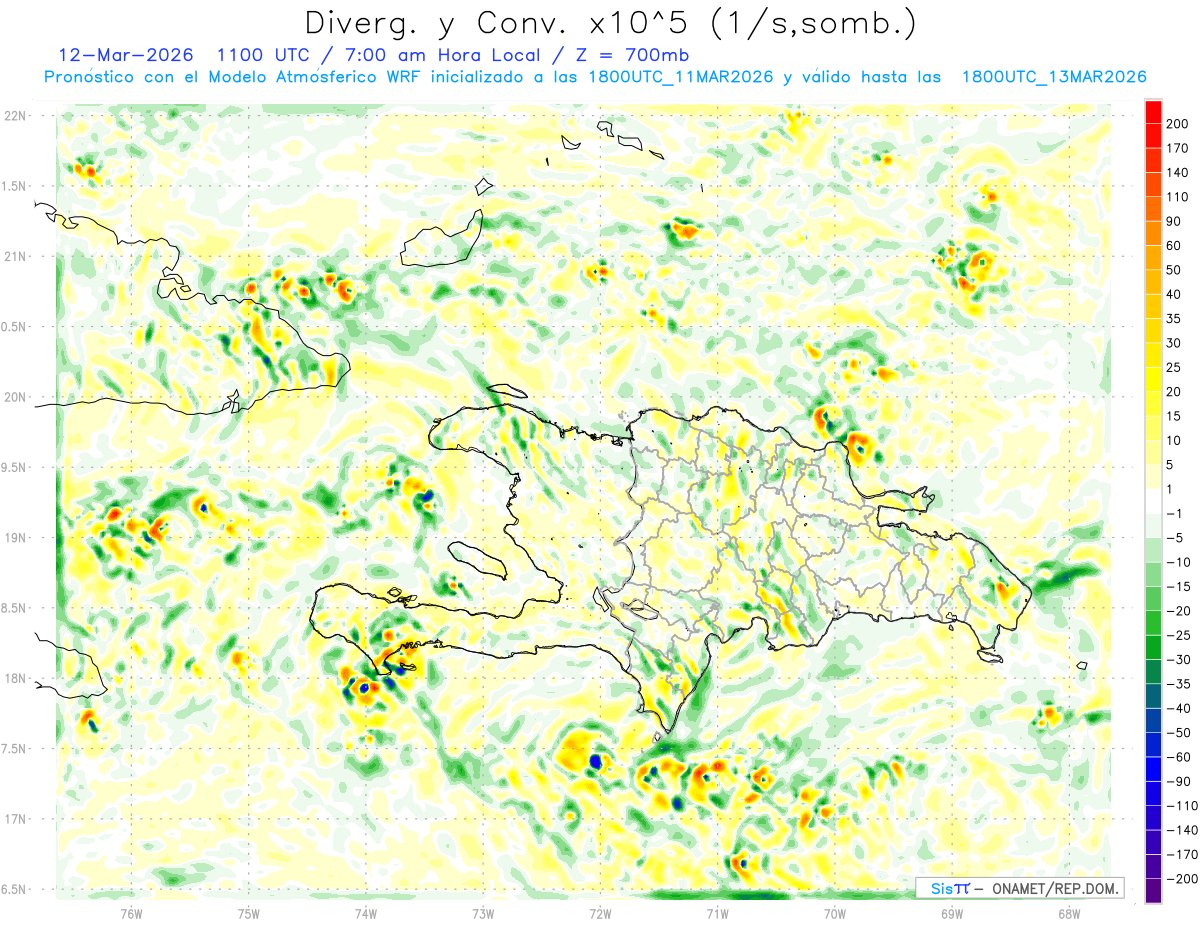Click the colorbar value 110
Image resolution: width=1200 pixels, height=927 pixels.
[x=1177, y=197]
